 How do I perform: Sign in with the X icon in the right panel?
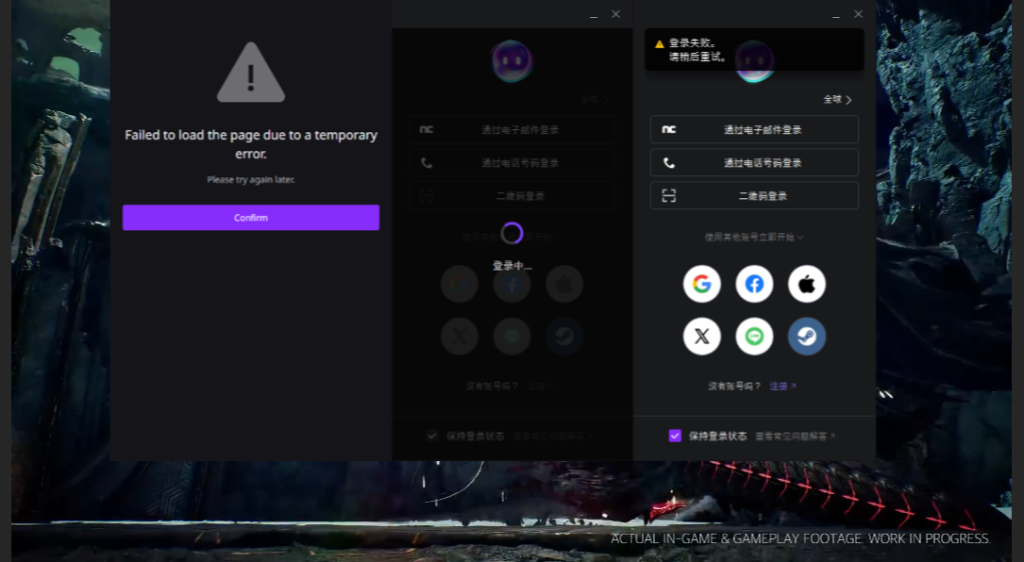[x=702, y=337]
